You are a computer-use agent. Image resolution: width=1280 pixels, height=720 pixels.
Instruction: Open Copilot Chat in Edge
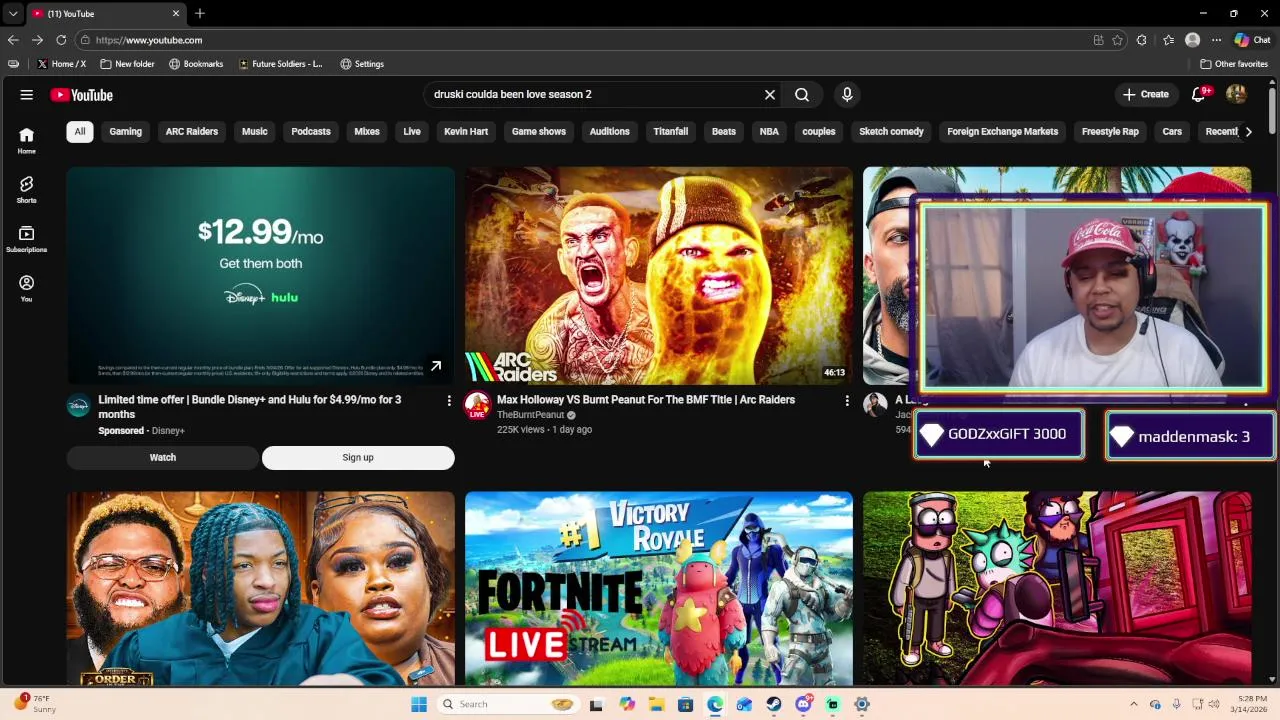[x=1253, y=40]
